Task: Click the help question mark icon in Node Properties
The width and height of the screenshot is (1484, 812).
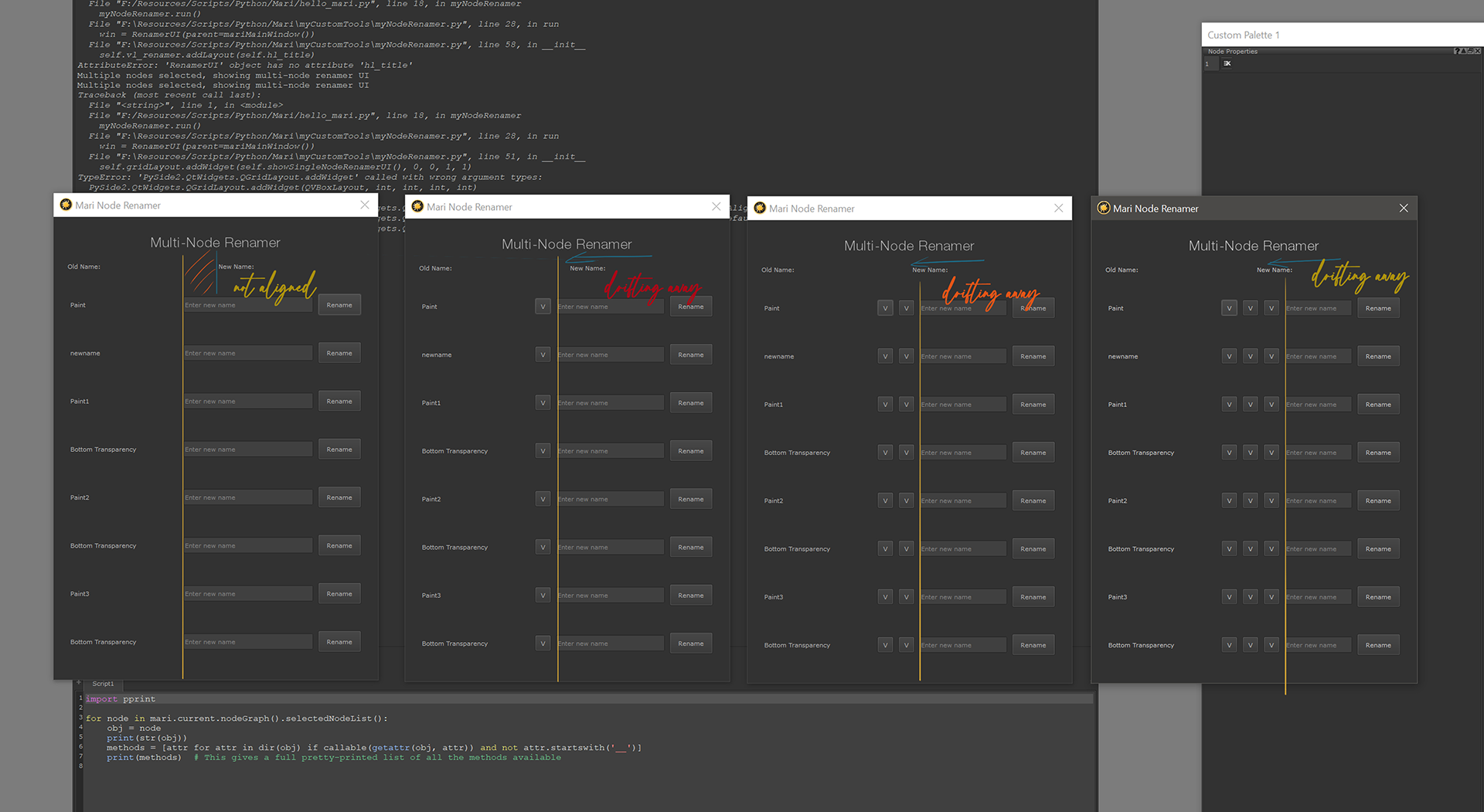Action: click(1456, 52)
